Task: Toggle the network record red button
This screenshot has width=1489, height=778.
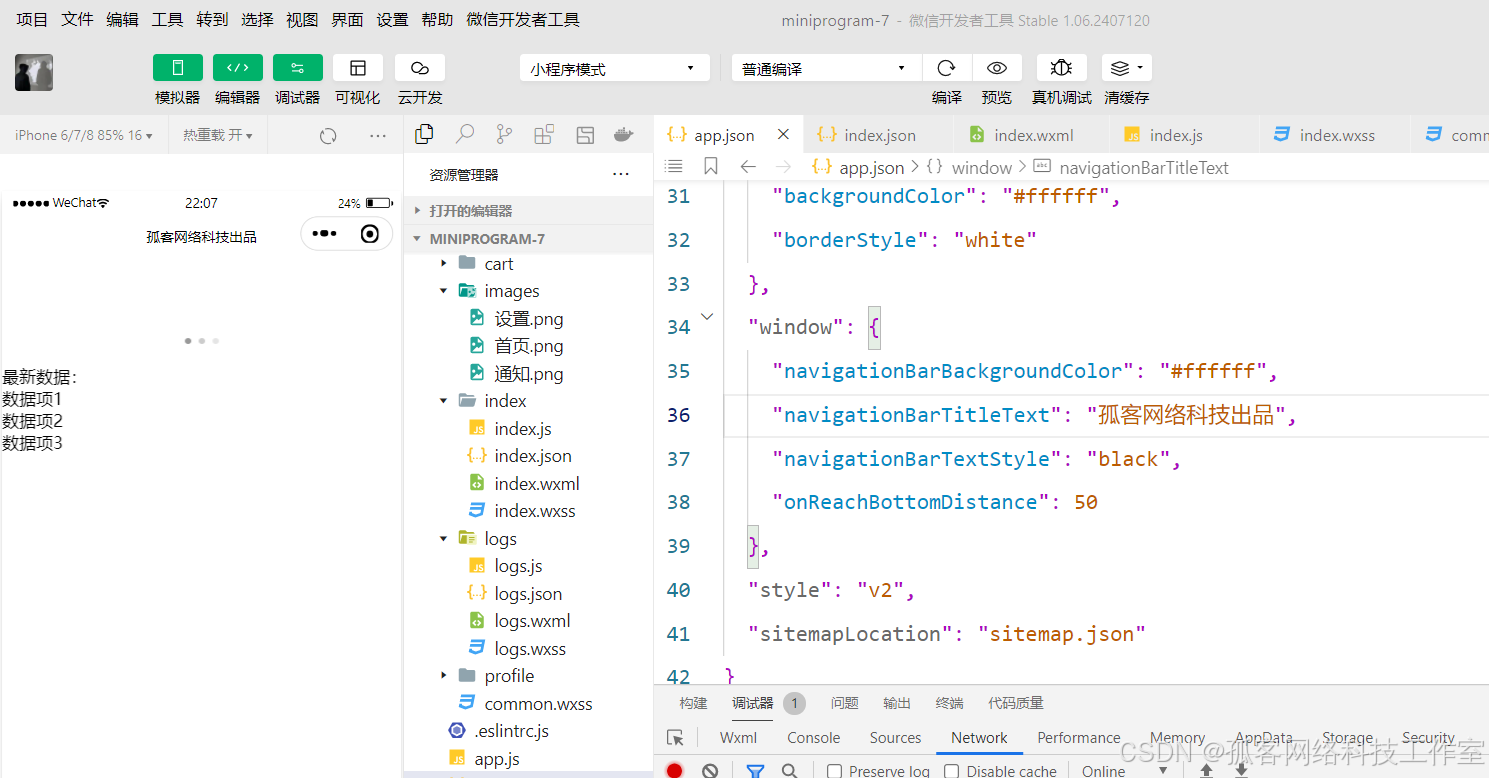Action: (x=675, y=771)
